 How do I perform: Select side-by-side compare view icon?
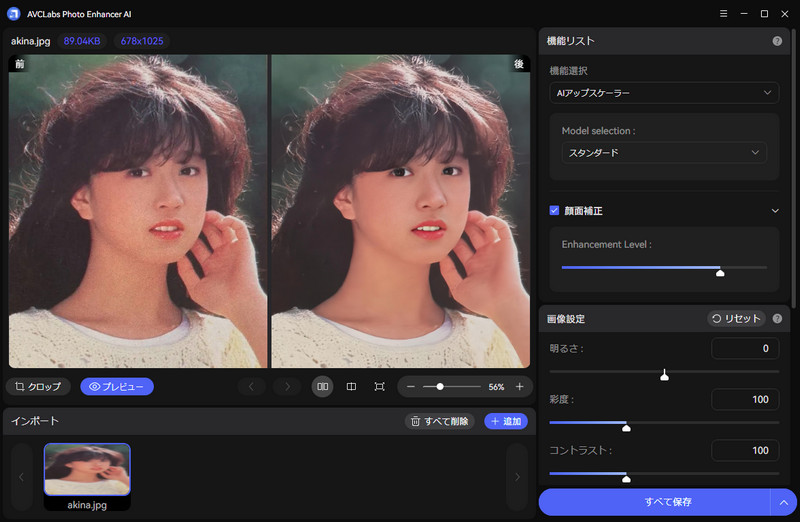(x=322, y=387)
